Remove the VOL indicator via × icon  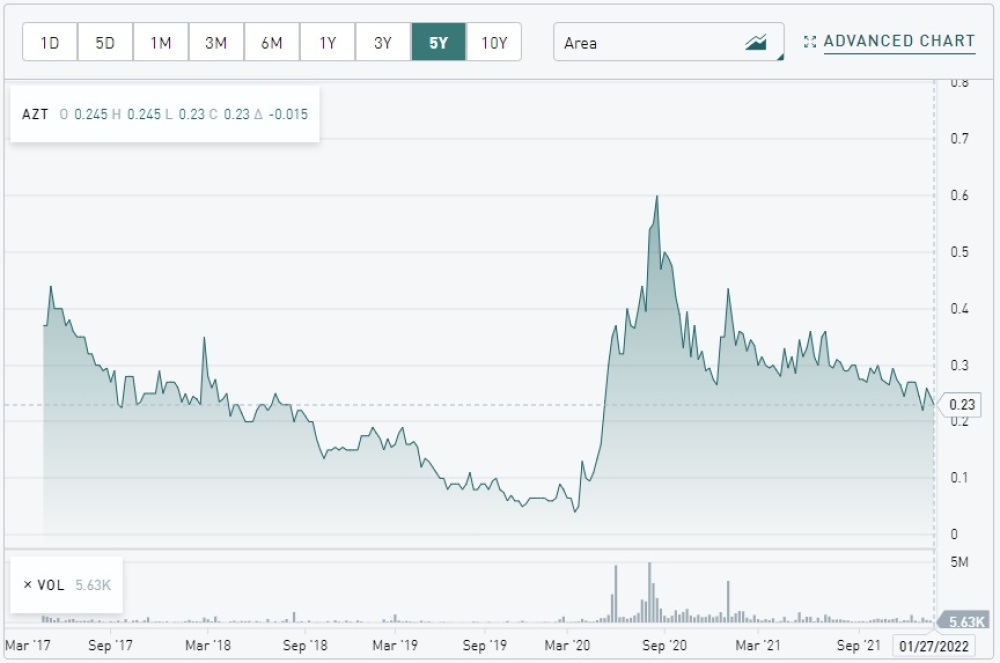click(x=27, y=585)
